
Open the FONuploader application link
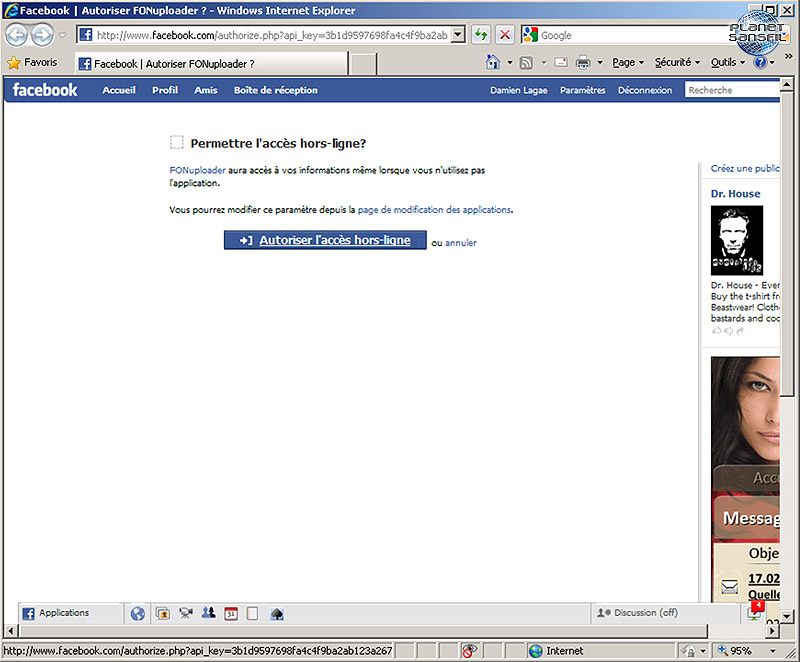tap(197, 170)
